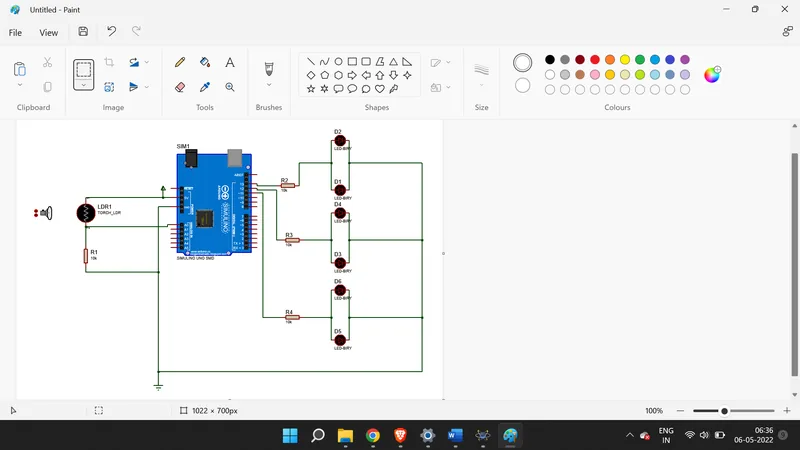The width and height of the screenshot is (800, 450).
Task: Click the scroll down arrow
Action: coord(794,394)
